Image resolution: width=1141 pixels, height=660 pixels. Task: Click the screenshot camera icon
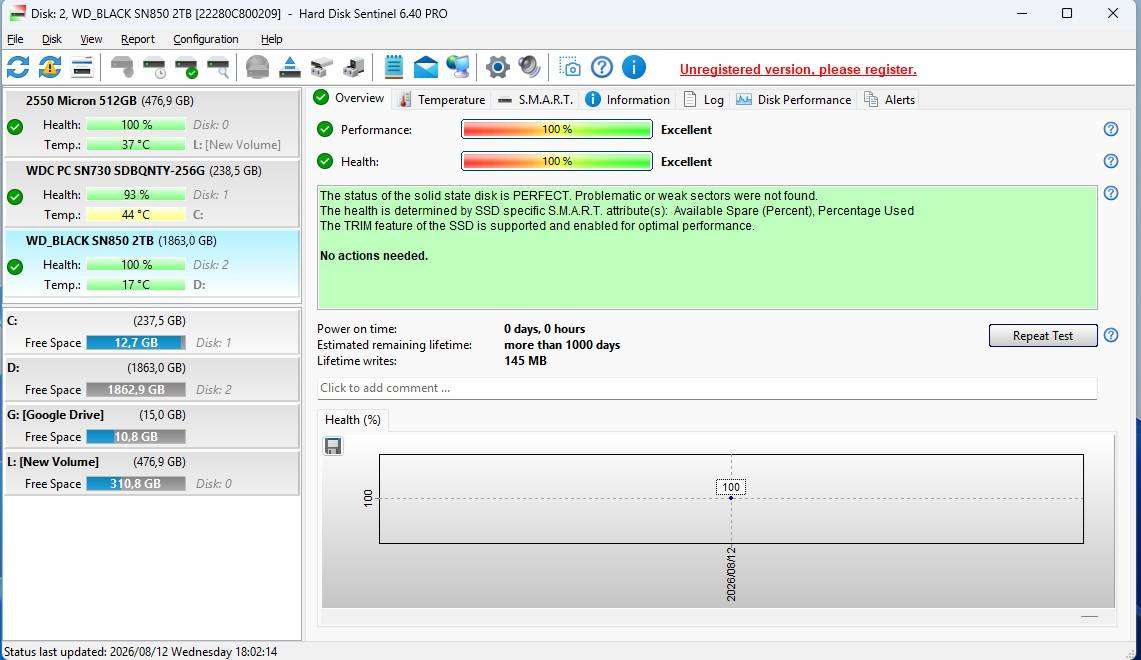pos(570,67)
